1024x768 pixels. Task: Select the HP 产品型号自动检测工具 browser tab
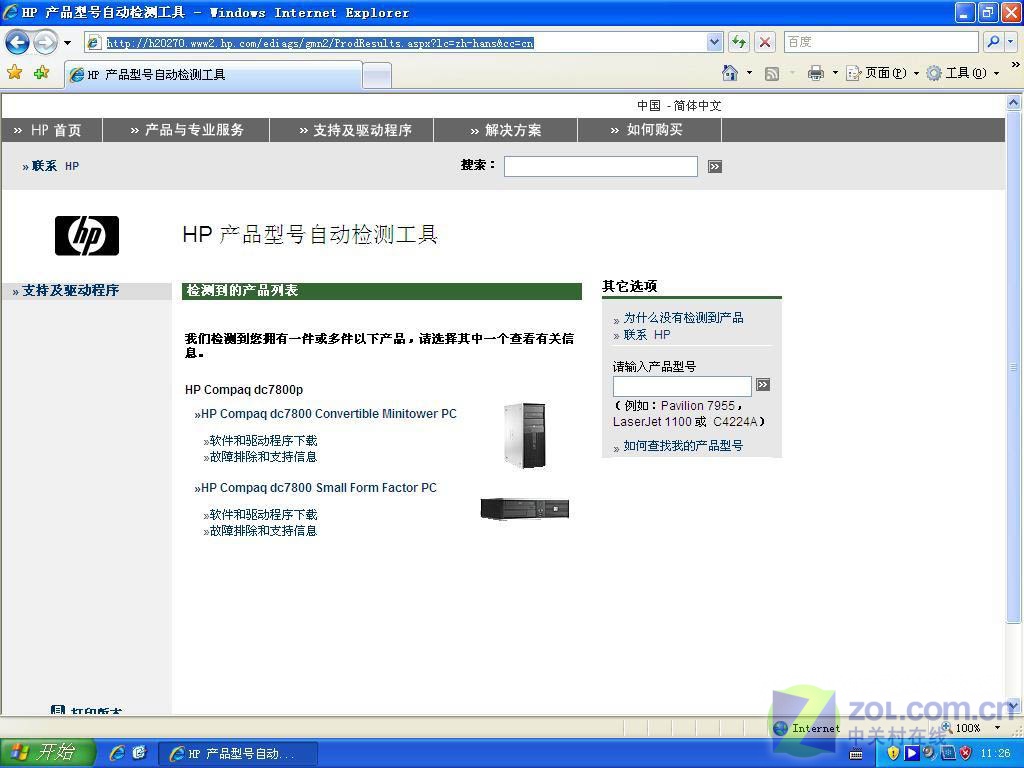tap(213, 75)
